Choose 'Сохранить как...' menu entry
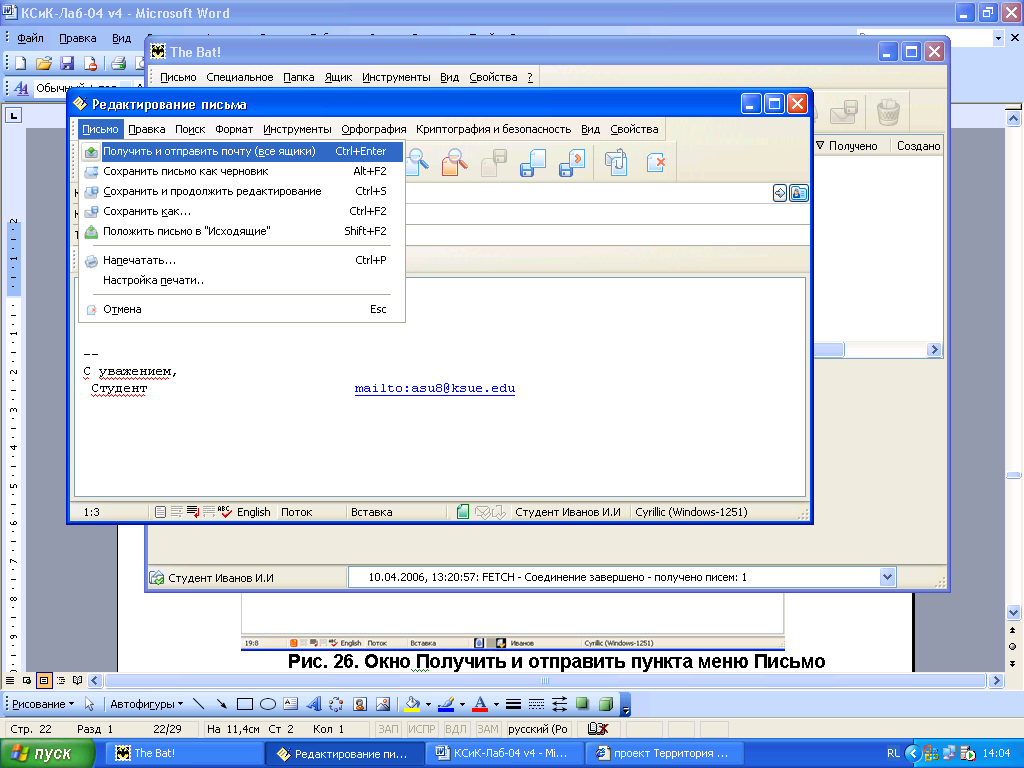This screenshot has height=768, width=1024. (241, 211)
